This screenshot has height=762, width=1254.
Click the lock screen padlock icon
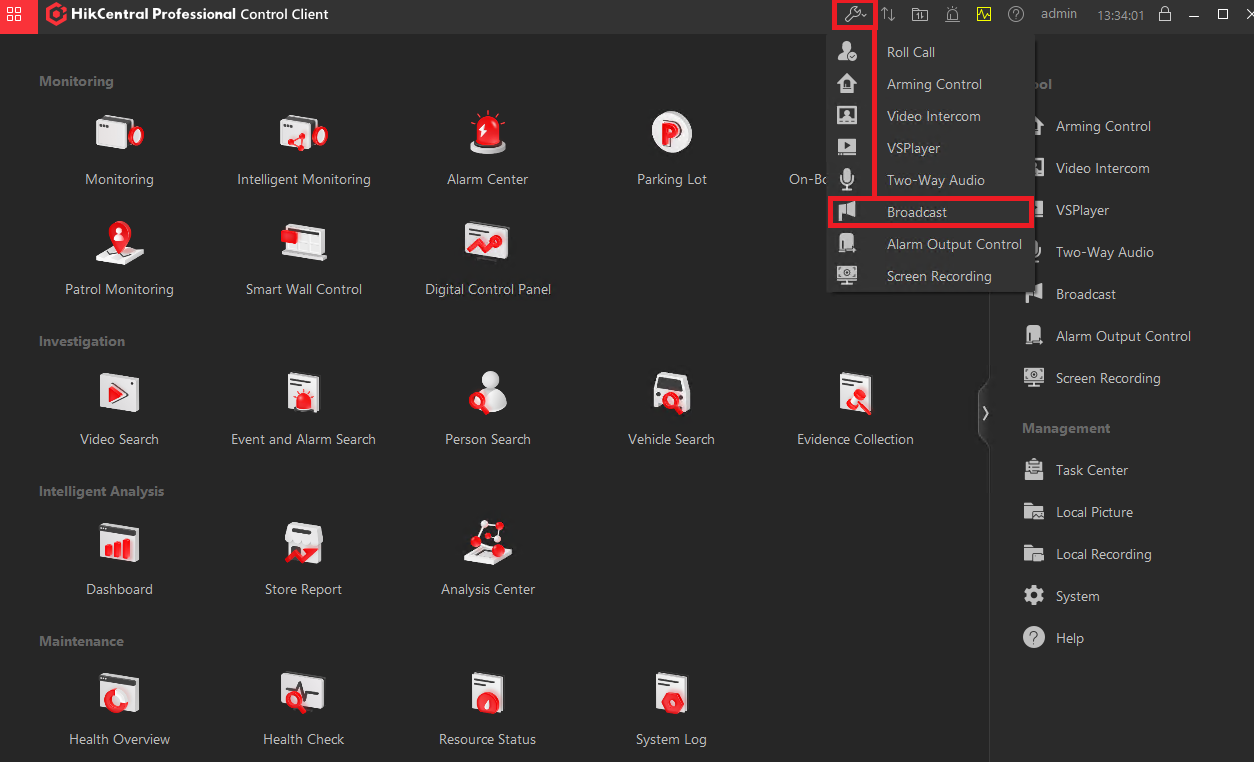(x=1165, y=14)
